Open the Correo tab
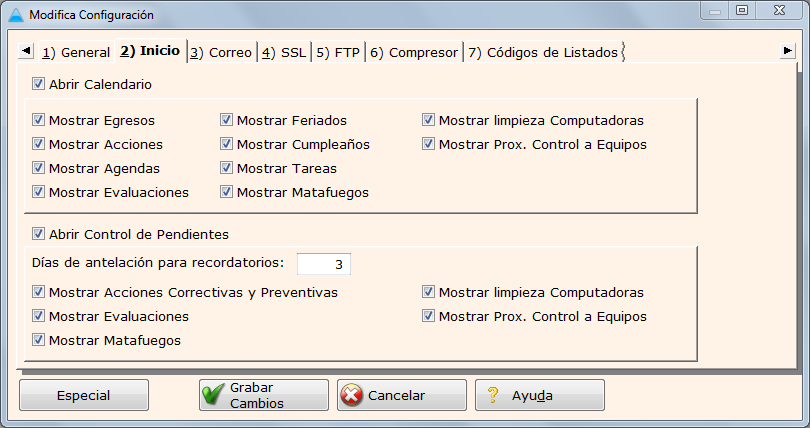Screen dimensions: 810x428 (x=221, y=52)
